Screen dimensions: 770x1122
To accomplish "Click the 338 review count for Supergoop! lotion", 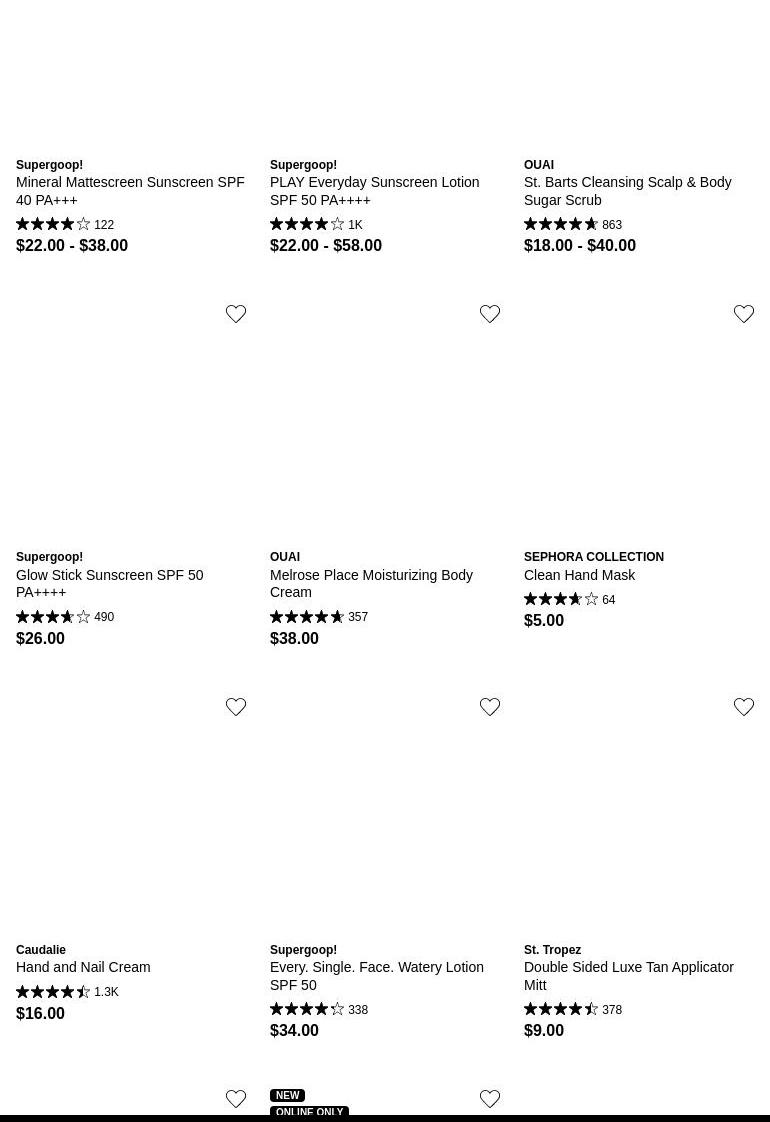I will click(358, 1010).
